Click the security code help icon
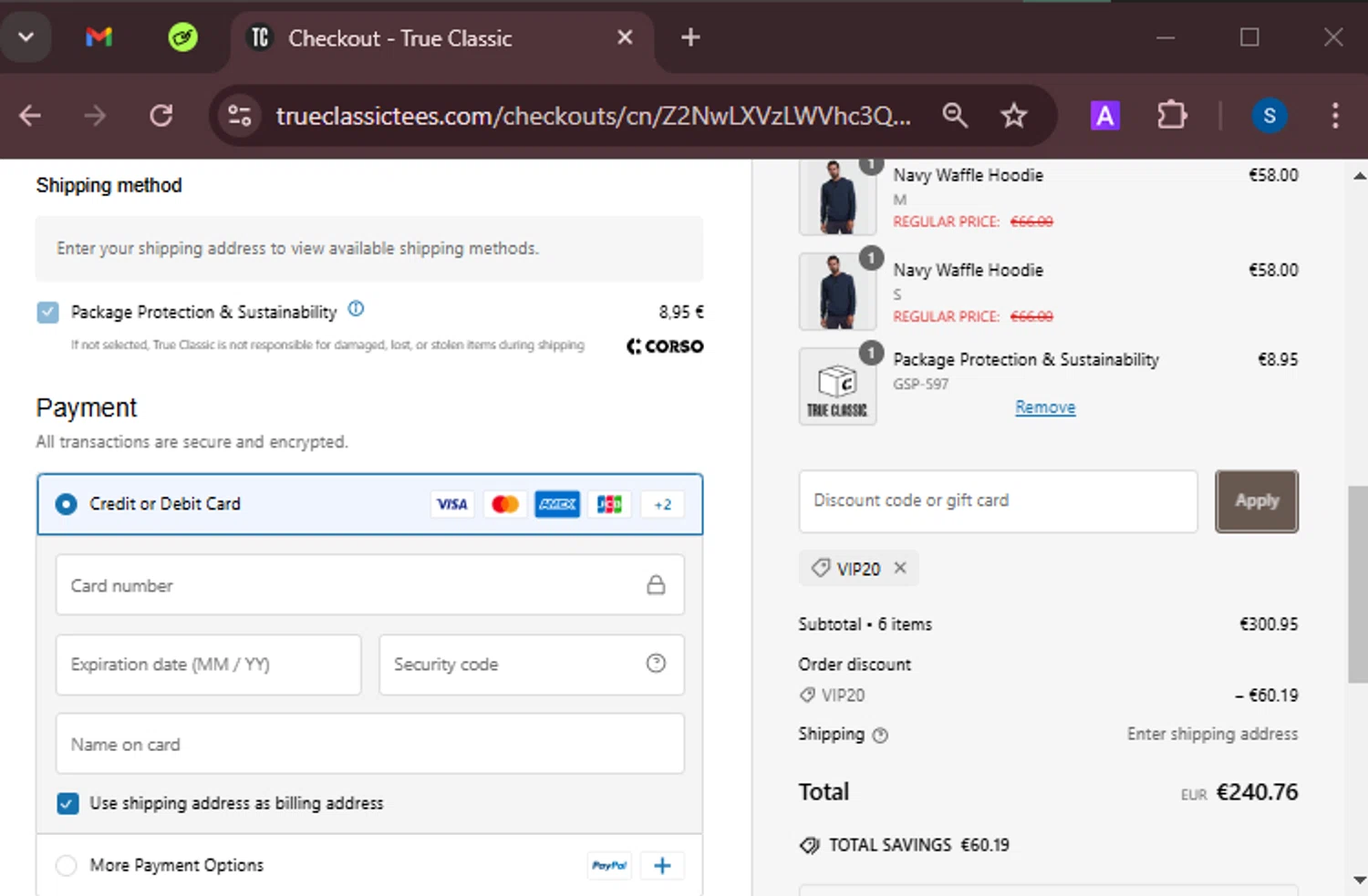This screenshot has width=1368, height=896. point(656,664)
